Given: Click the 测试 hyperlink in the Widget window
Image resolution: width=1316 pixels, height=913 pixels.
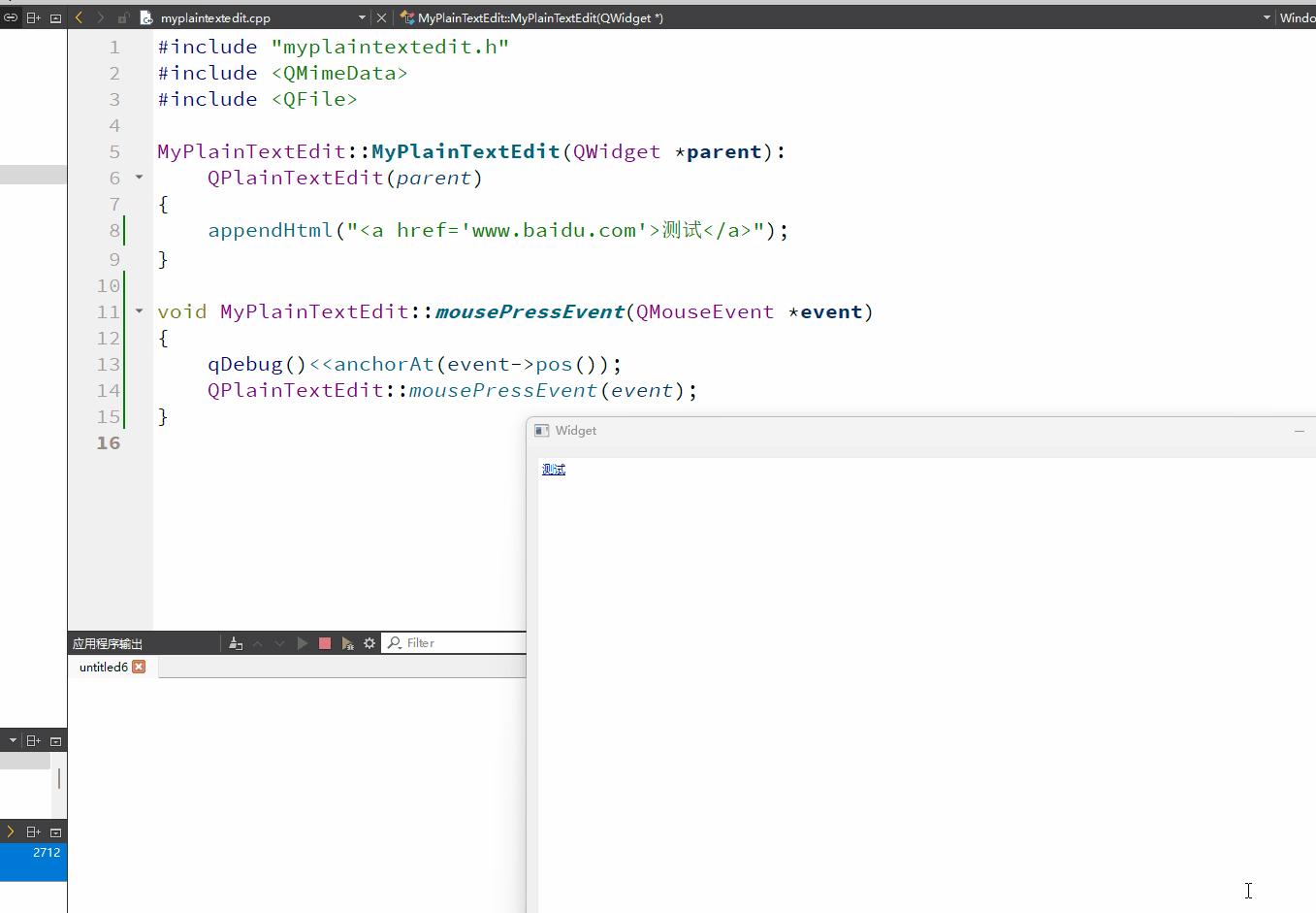Looking at the screenshot, I should coord(553,470).
